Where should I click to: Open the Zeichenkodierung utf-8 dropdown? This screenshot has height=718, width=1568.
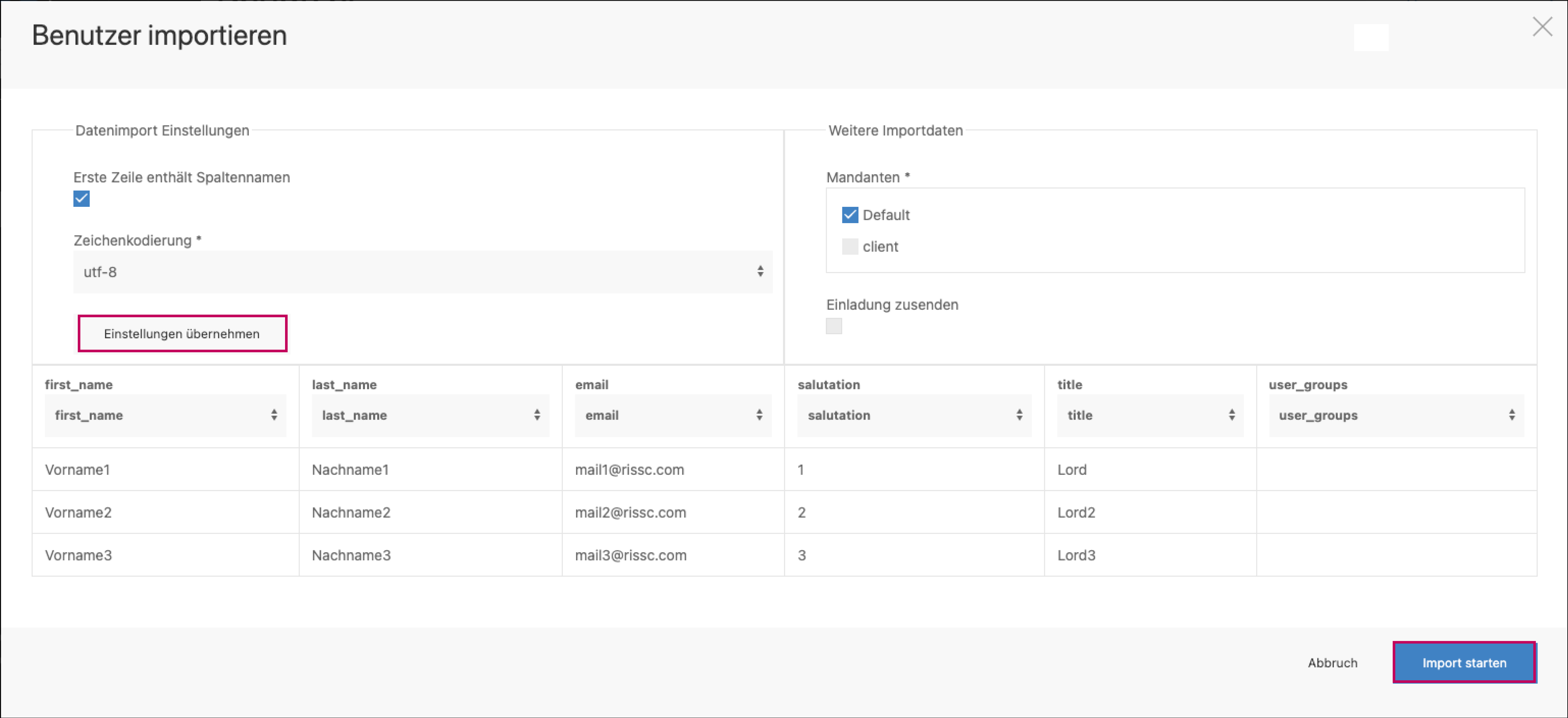(422, 272)
